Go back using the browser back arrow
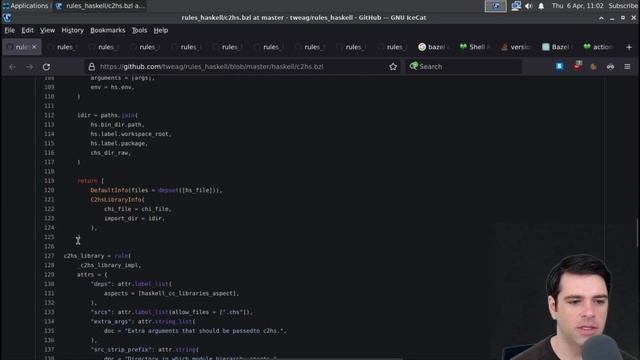The width and height of the screenshot is (640, 360). (12, 67)
